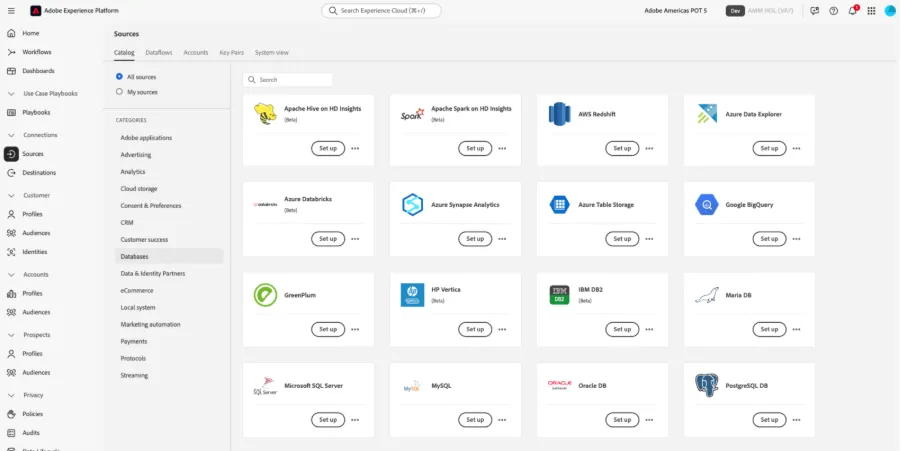Collapse the Privacy section
The width and height of the screenshot is (901, 451).
[x=11, y=395]
